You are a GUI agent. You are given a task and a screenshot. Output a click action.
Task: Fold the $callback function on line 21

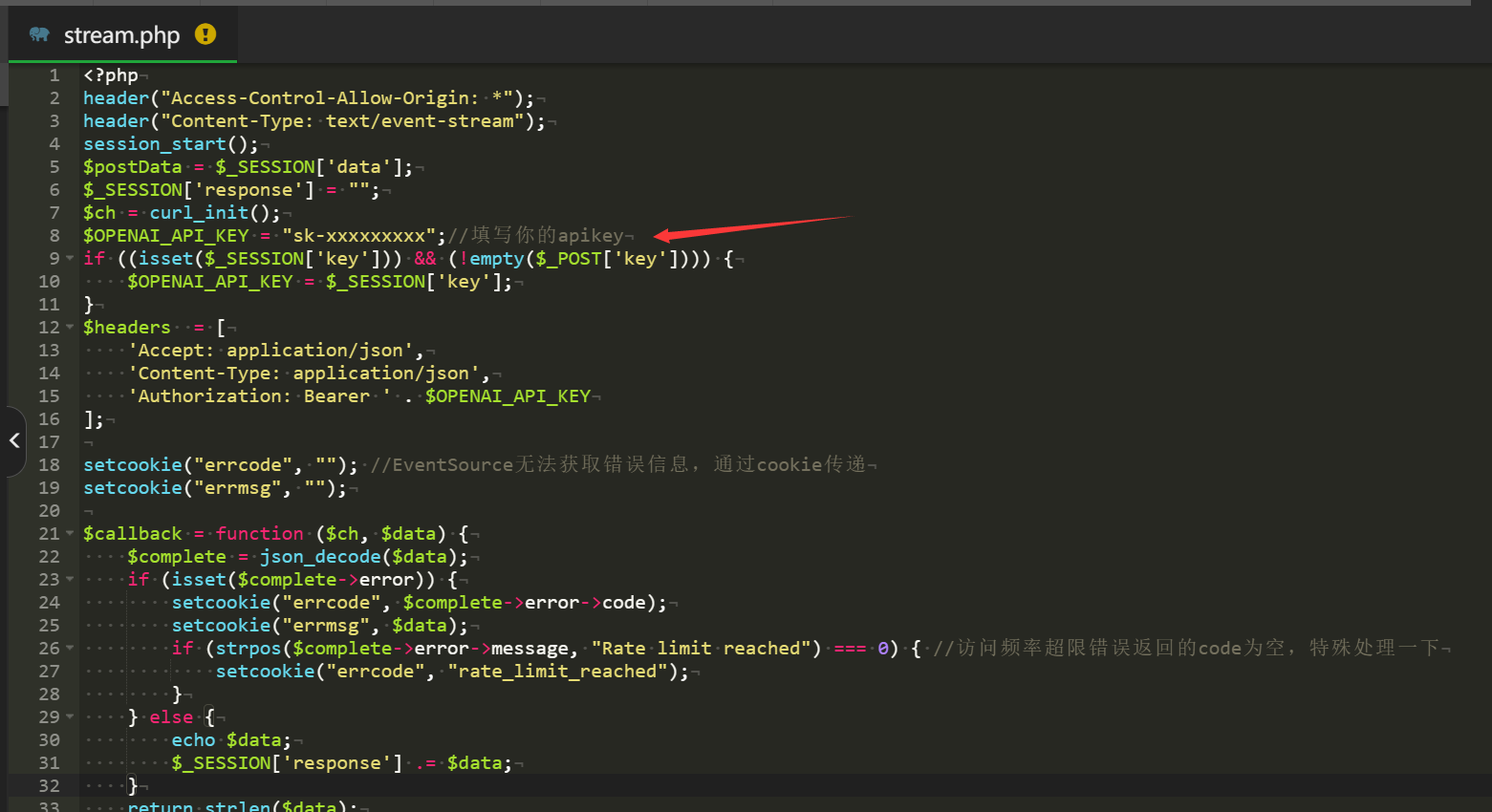(68, 533)
